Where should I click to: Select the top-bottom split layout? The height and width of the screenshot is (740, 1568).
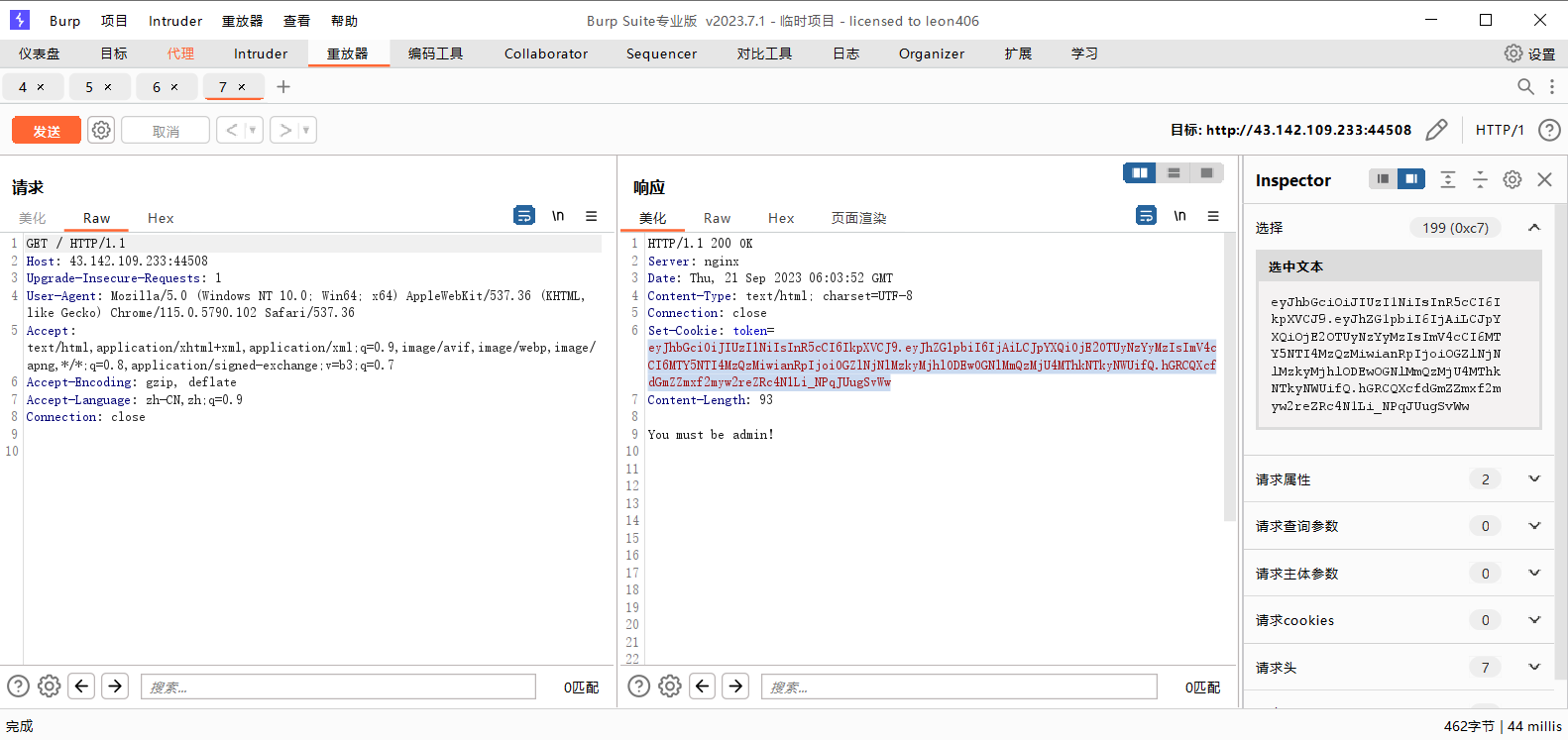pyautogui.click(x=1174, y=173)
